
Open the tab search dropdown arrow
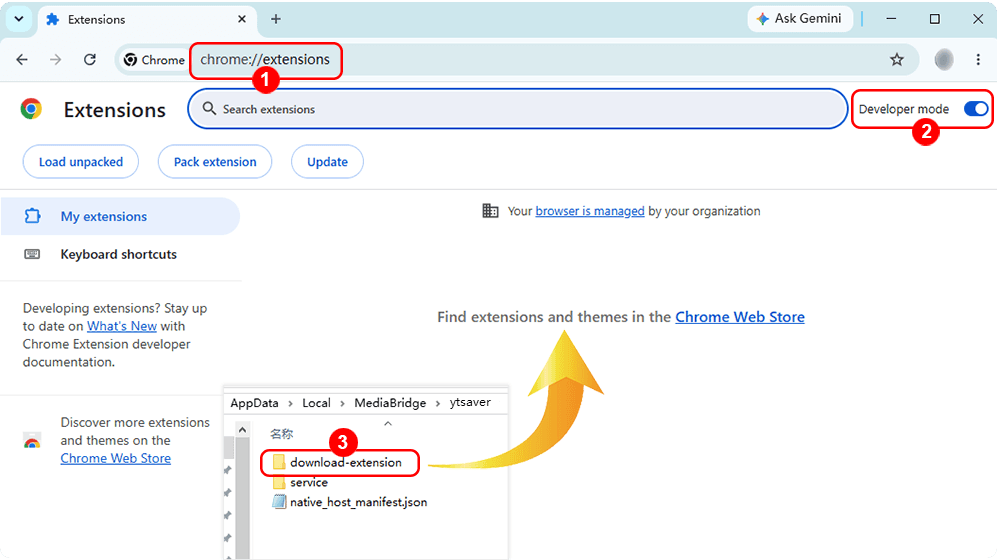coord(19,19)
